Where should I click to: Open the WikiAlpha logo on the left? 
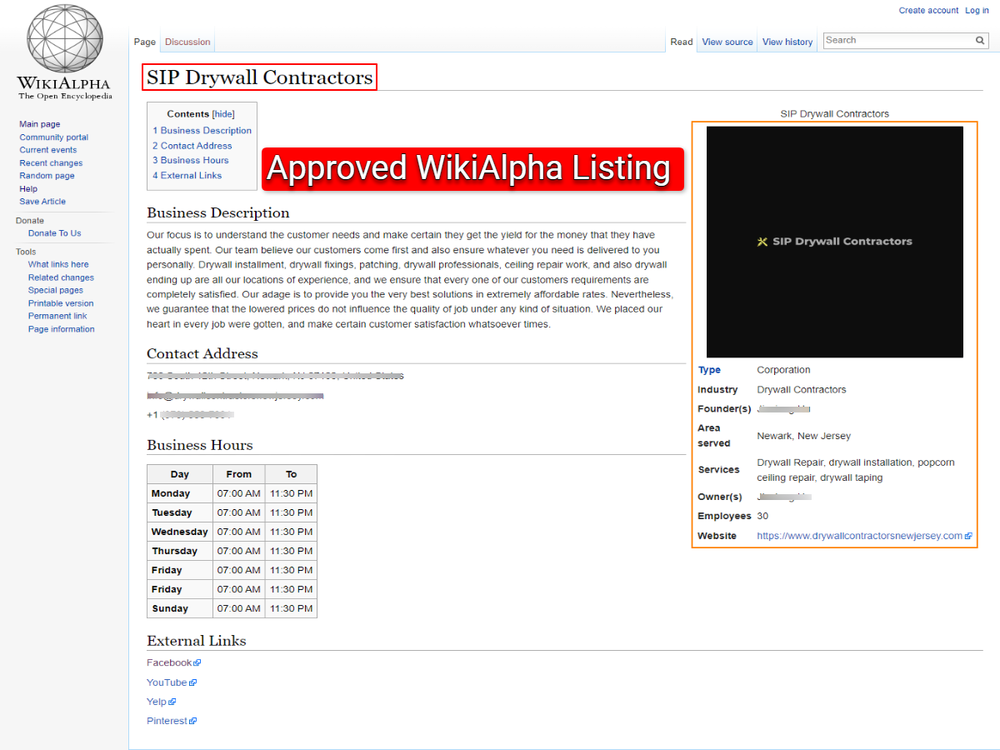(63, 45)
